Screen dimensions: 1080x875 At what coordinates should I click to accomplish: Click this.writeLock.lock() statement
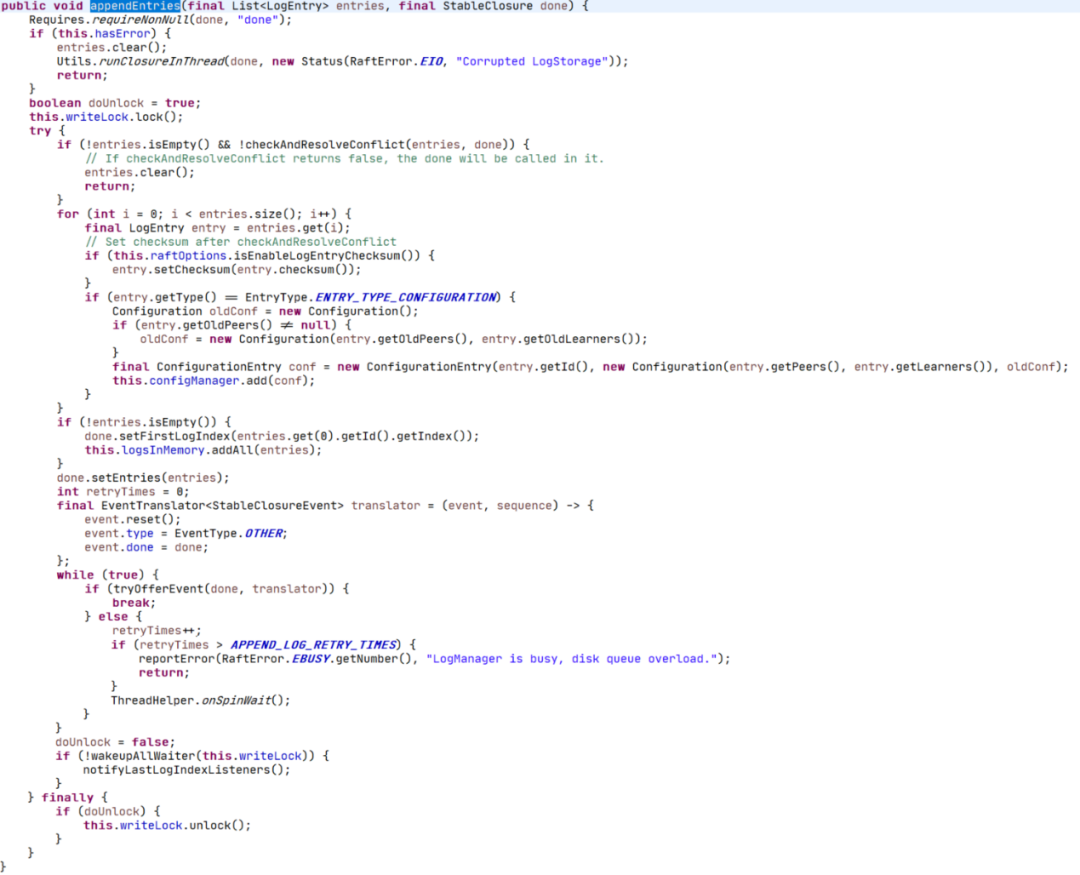click(x=106, y=116)
